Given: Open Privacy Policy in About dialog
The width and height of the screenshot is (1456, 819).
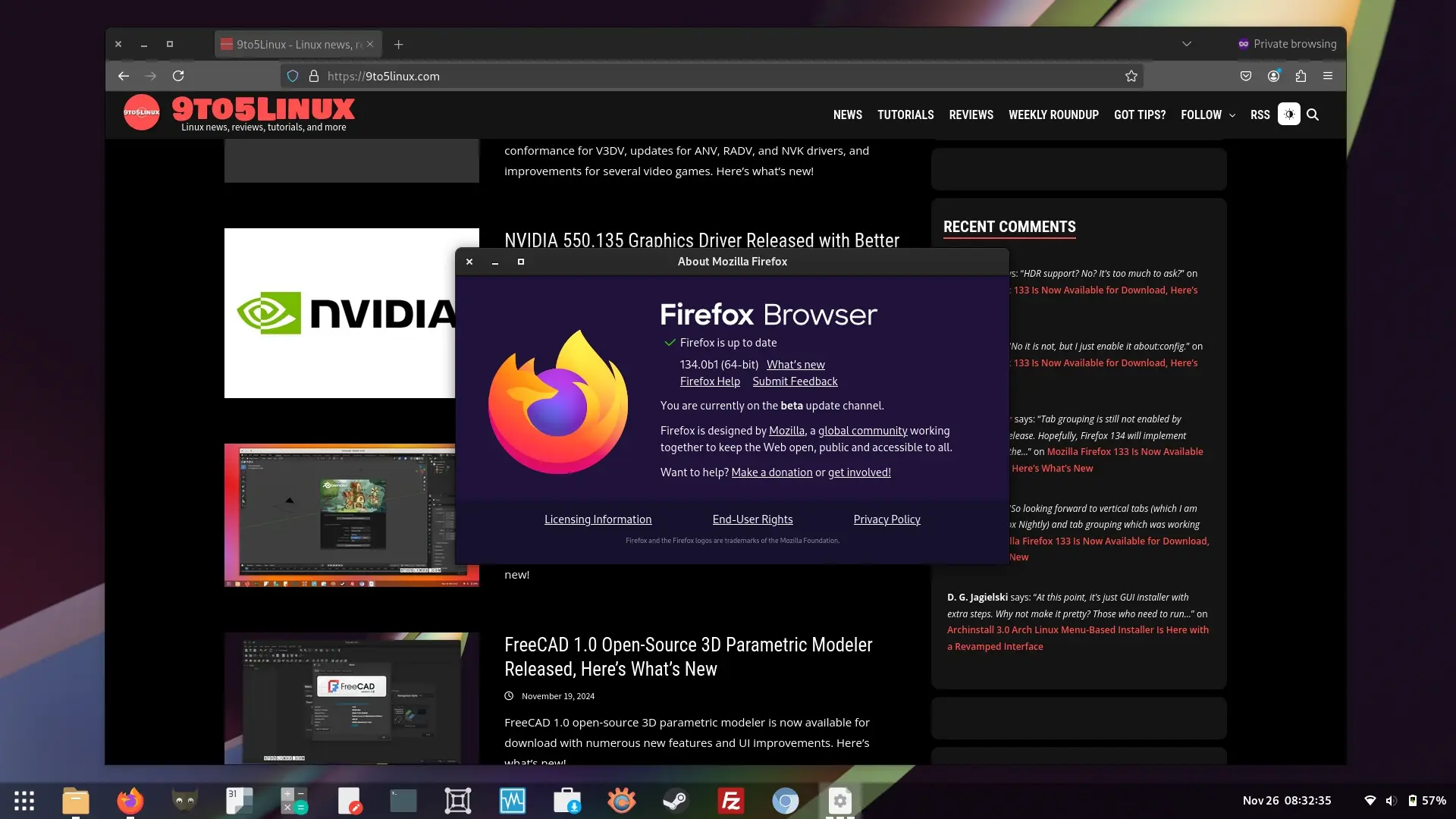Looking at the screenshot, I should [x=886, y=519].
